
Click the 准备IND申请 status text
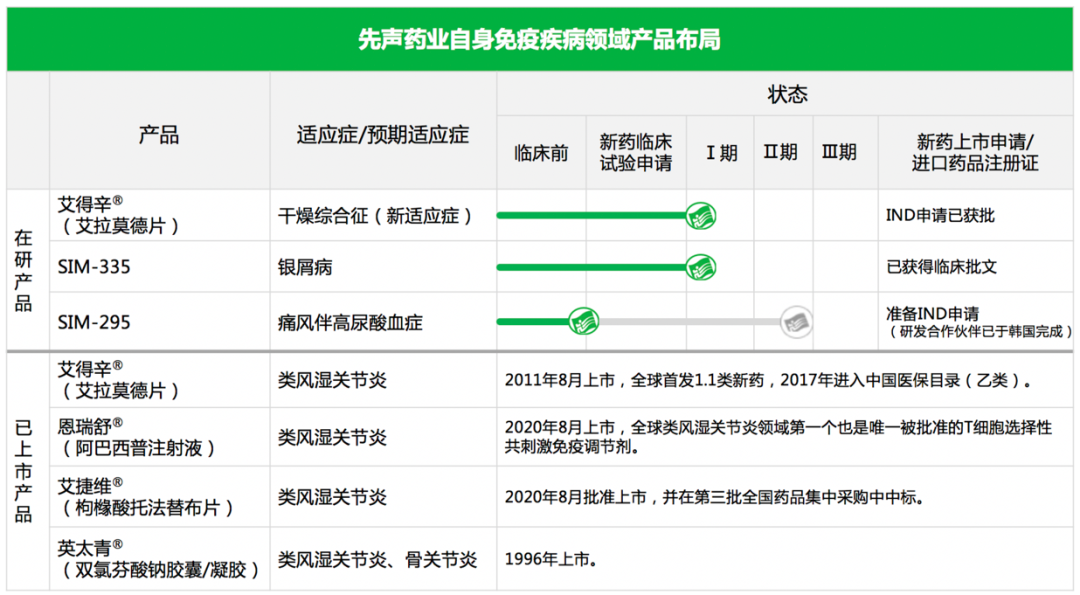click(x=933, y=314)
